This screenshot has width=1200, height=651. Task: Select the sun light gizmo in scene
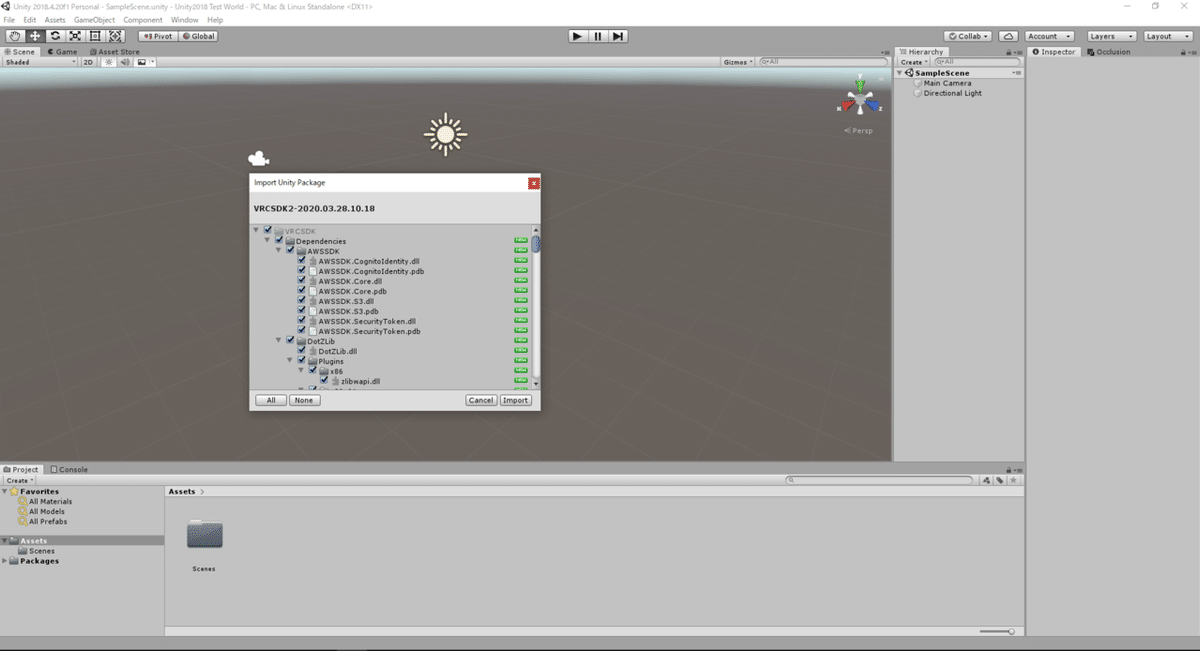coord(445,134)
